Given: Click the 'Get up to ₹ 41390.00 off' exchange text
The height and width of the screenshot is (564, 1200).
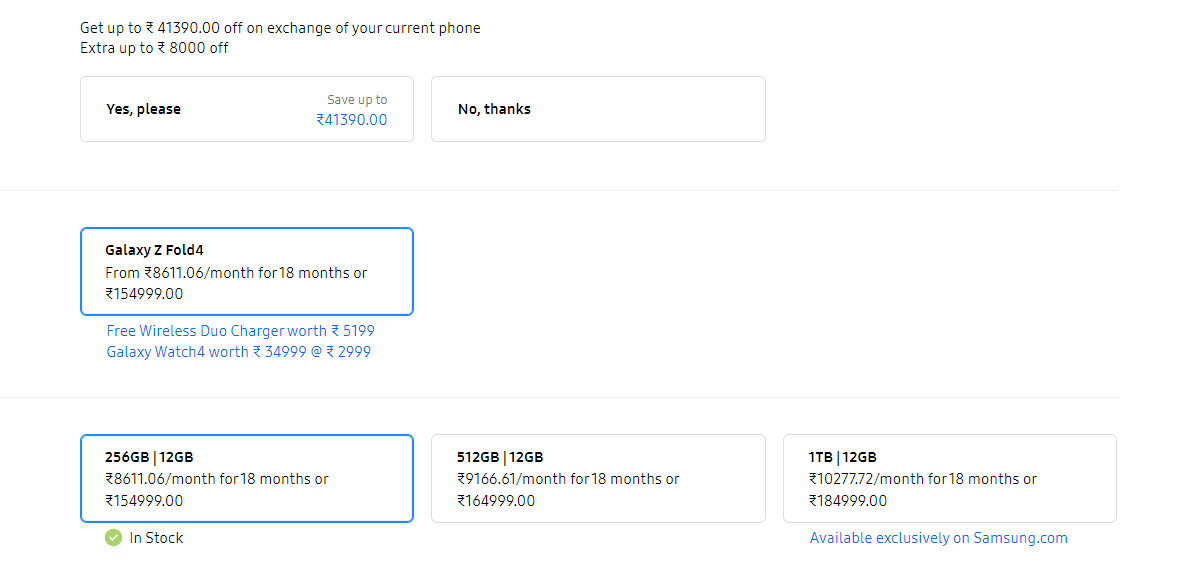Looking at the screenshot, I should 280,28.
